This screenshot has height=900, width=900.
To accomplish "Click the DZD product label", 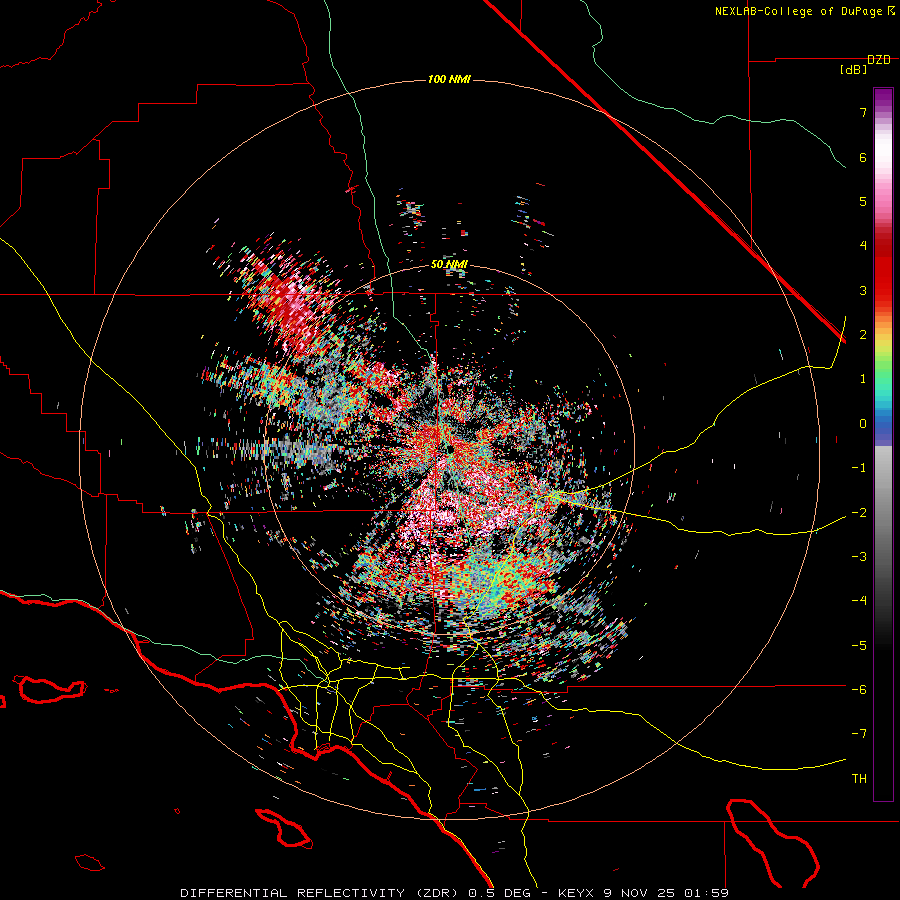I will (879, 60).
